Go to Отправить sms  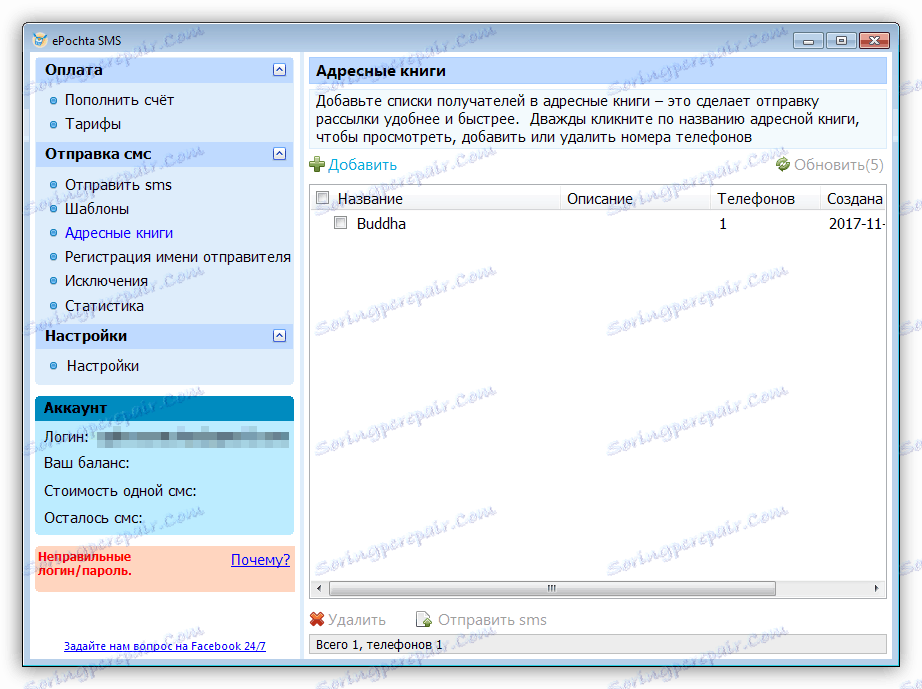[118, 185]
